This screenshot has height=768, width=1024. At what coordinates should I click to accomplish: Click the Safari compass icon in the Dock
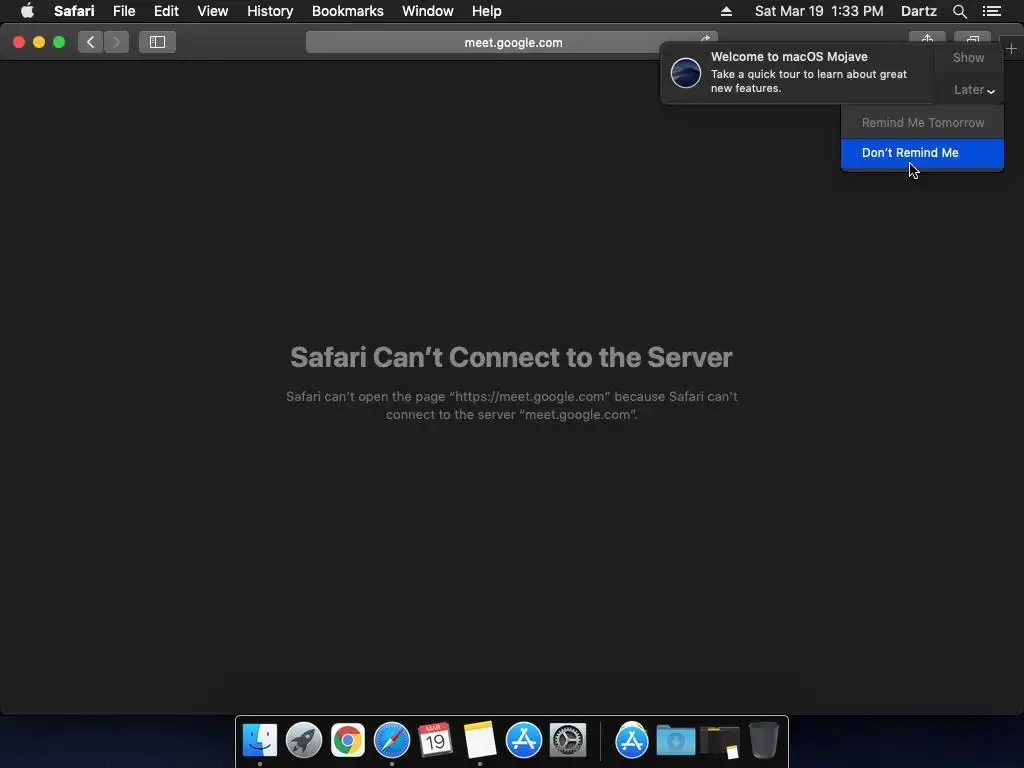tap(392, 741)
